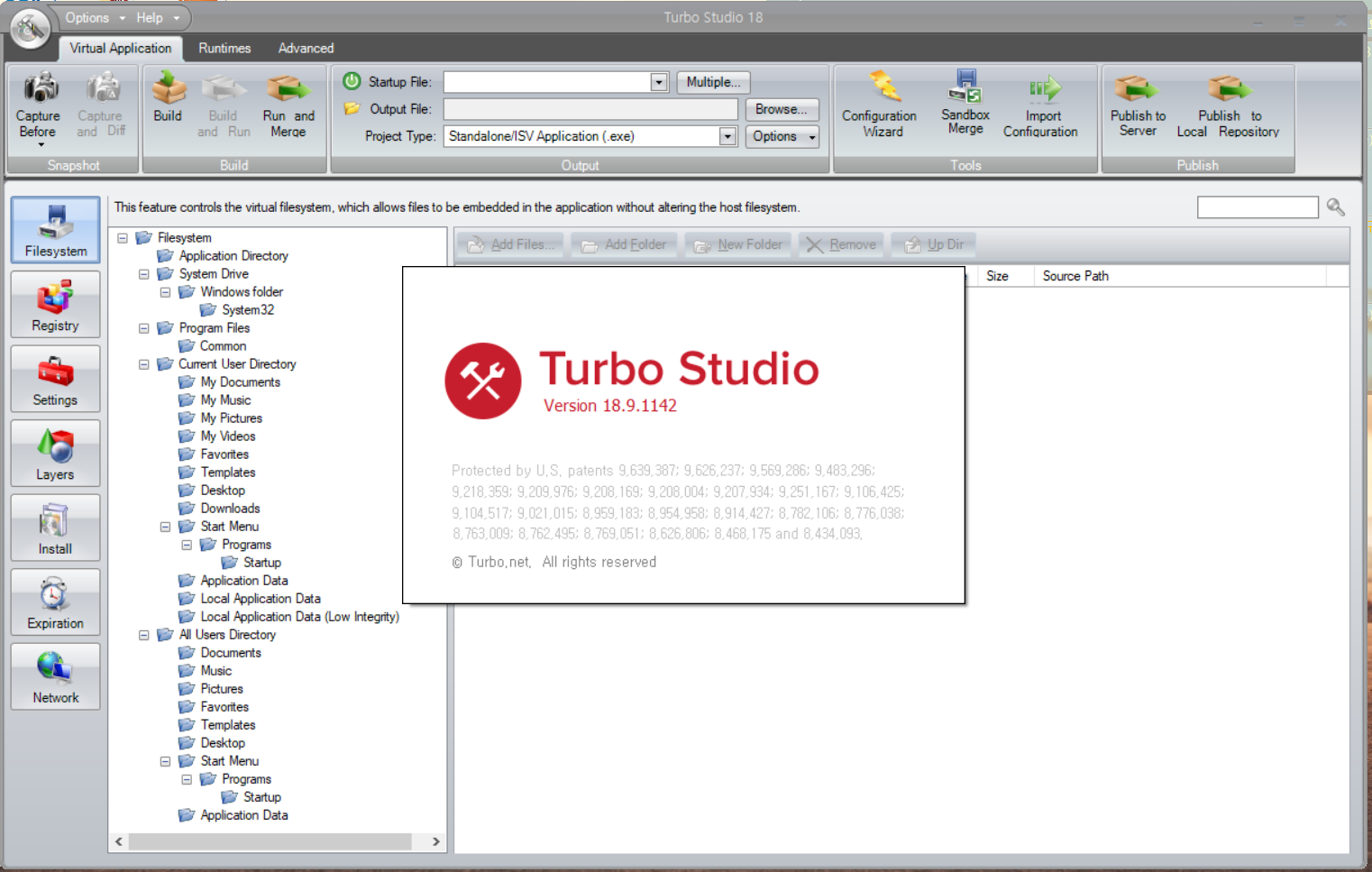Image resolution: width=1372 pixels, height=872 pixels.
Task: Click the Add Files toolbar button
Action: 510,244
